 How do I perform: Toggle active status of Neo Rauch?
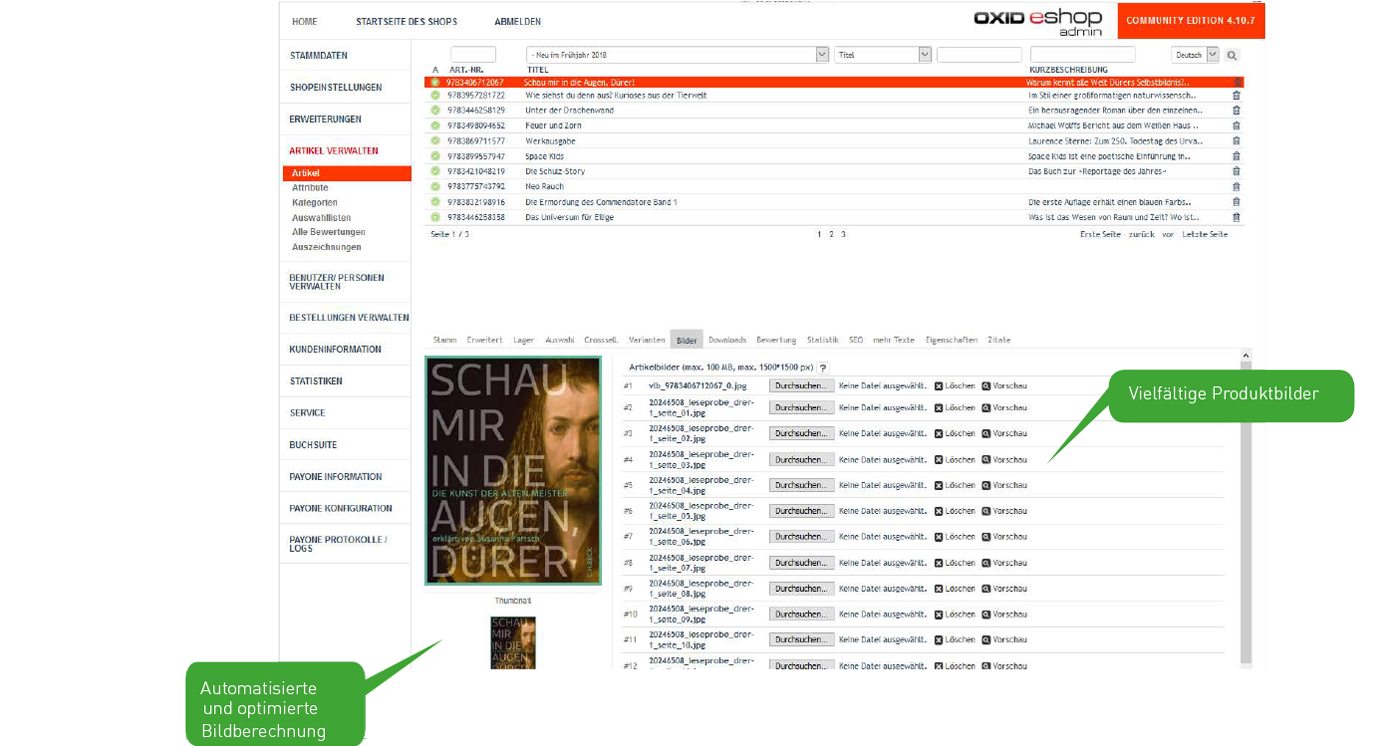(435, 186)
